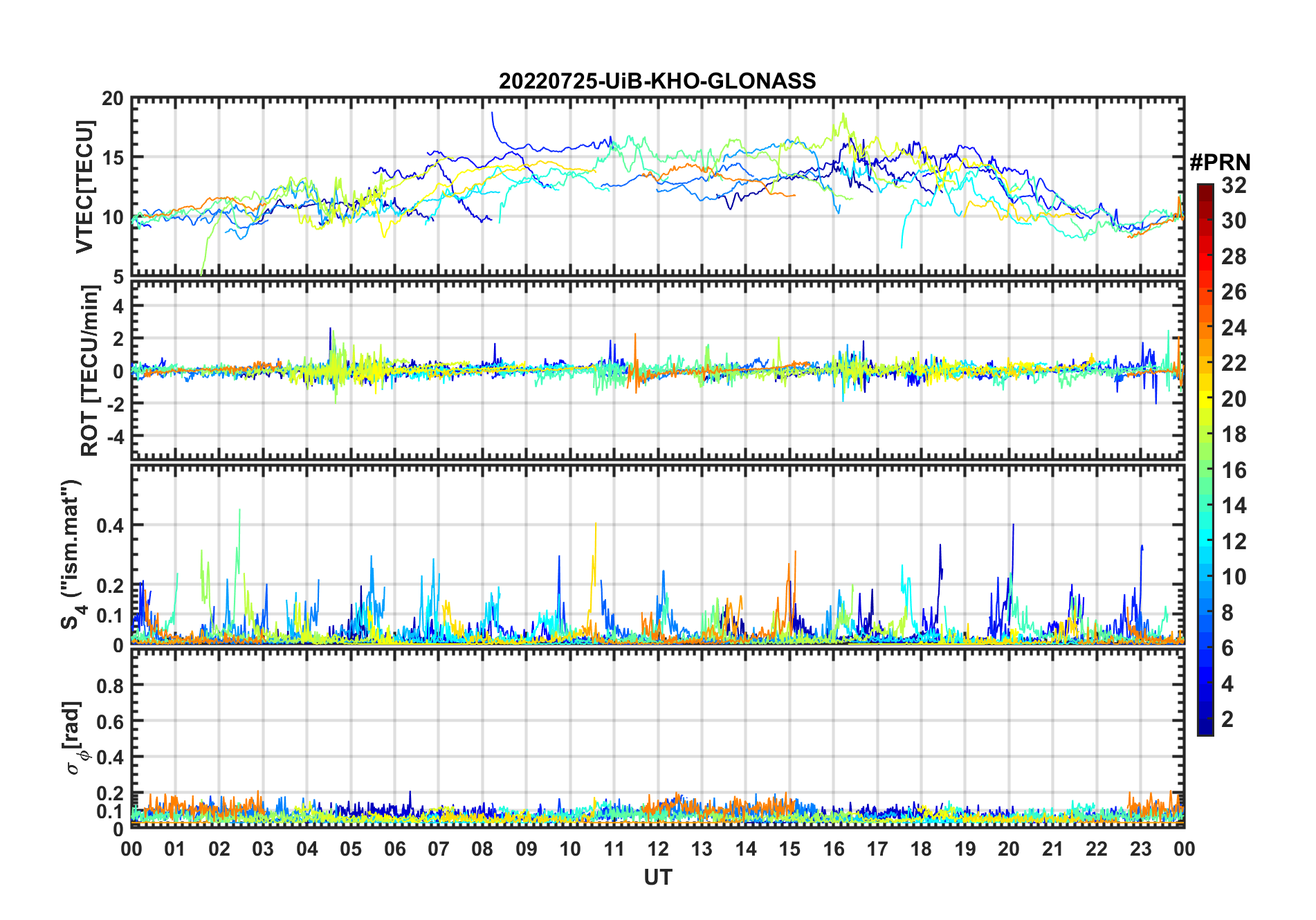
Task: Click the PRN colorbar gradient strip
Action: click(1205, 459)
